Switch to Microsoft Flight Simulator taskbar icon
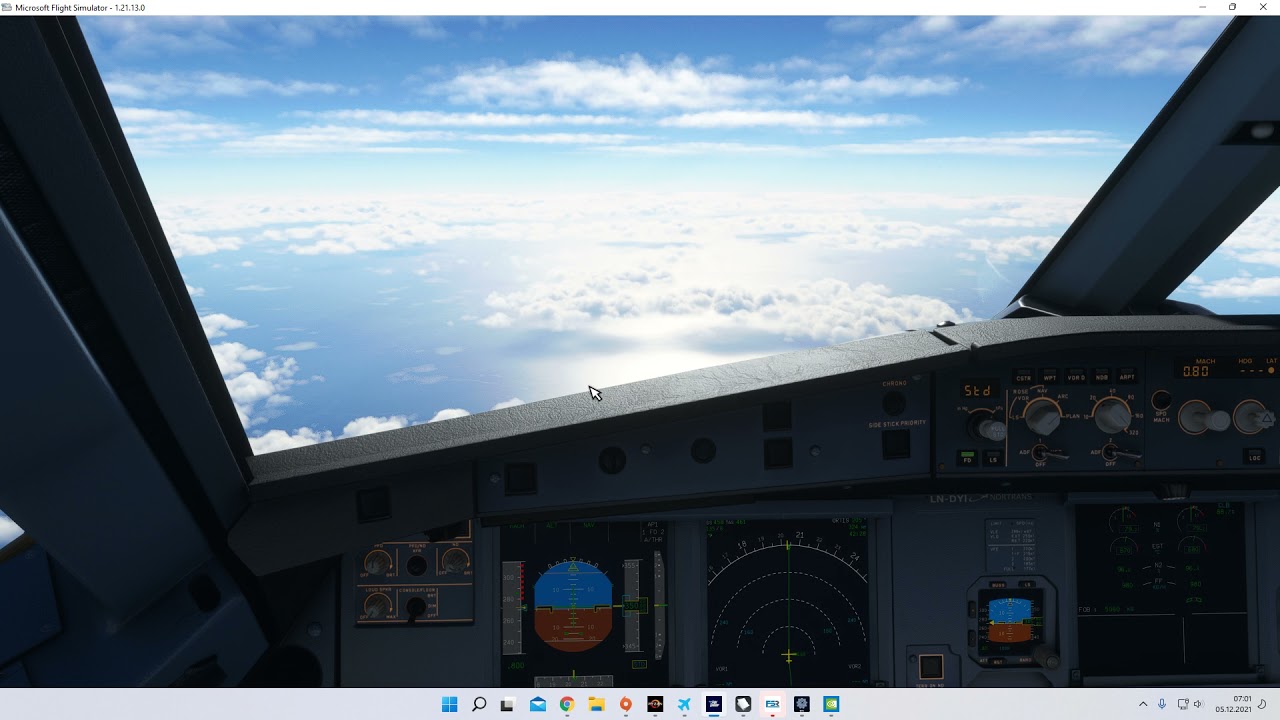 [x=684, y=704]
